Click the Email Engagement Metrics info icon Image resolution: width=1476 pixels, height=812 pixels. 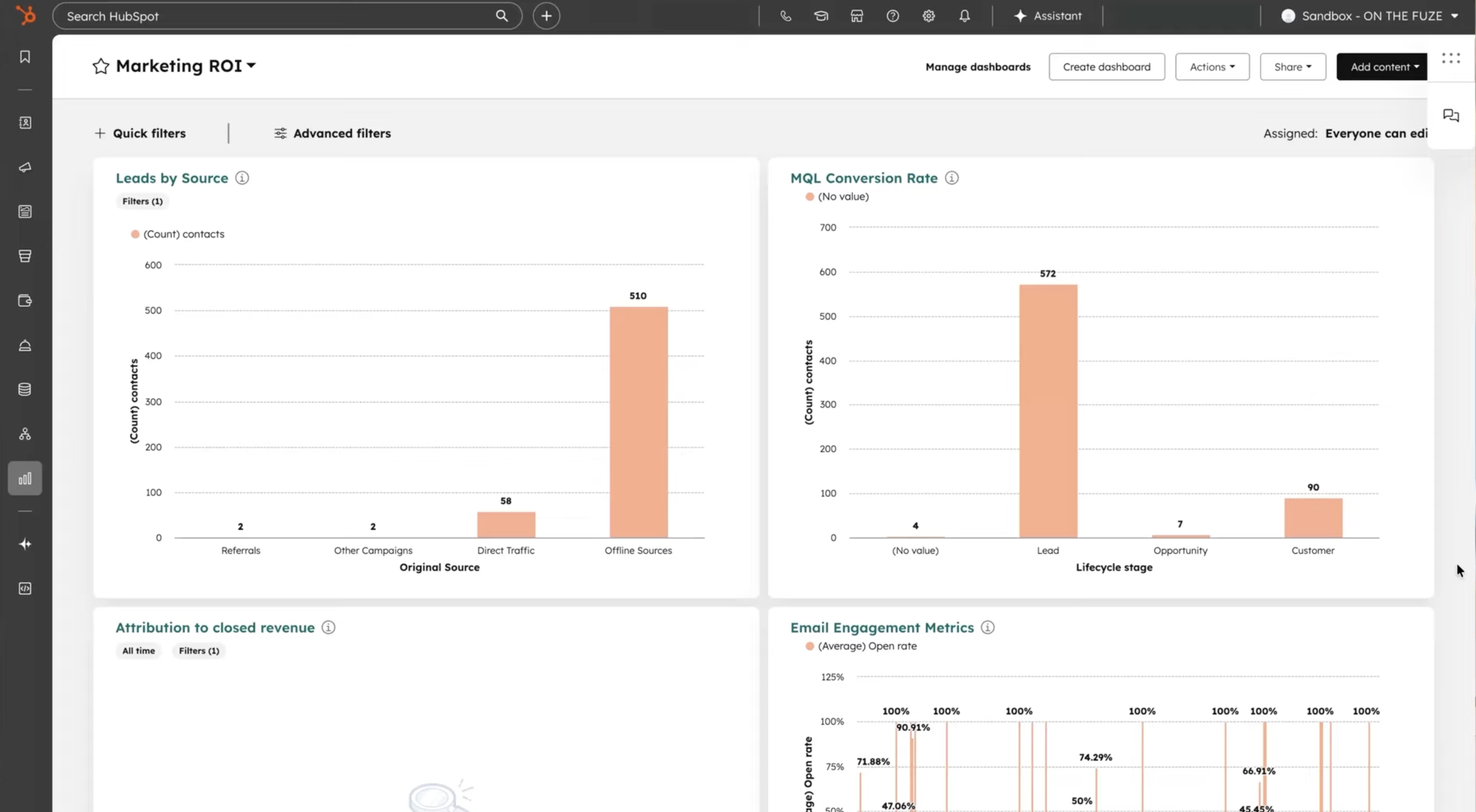(x=988, y=628)
